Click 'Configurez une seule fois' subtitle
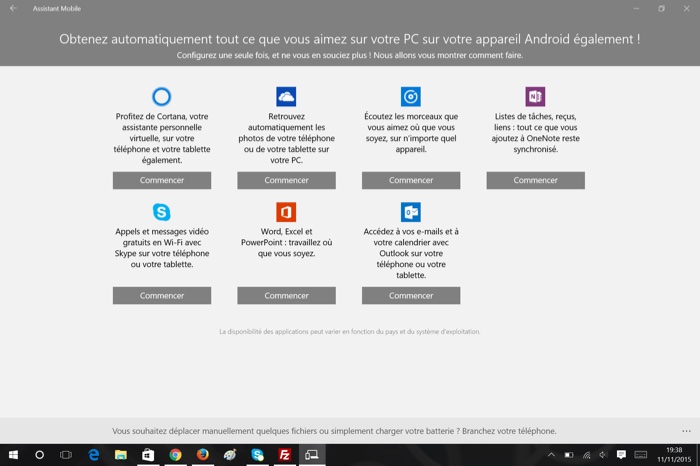 pyautogui.click(x=350, y=55)
